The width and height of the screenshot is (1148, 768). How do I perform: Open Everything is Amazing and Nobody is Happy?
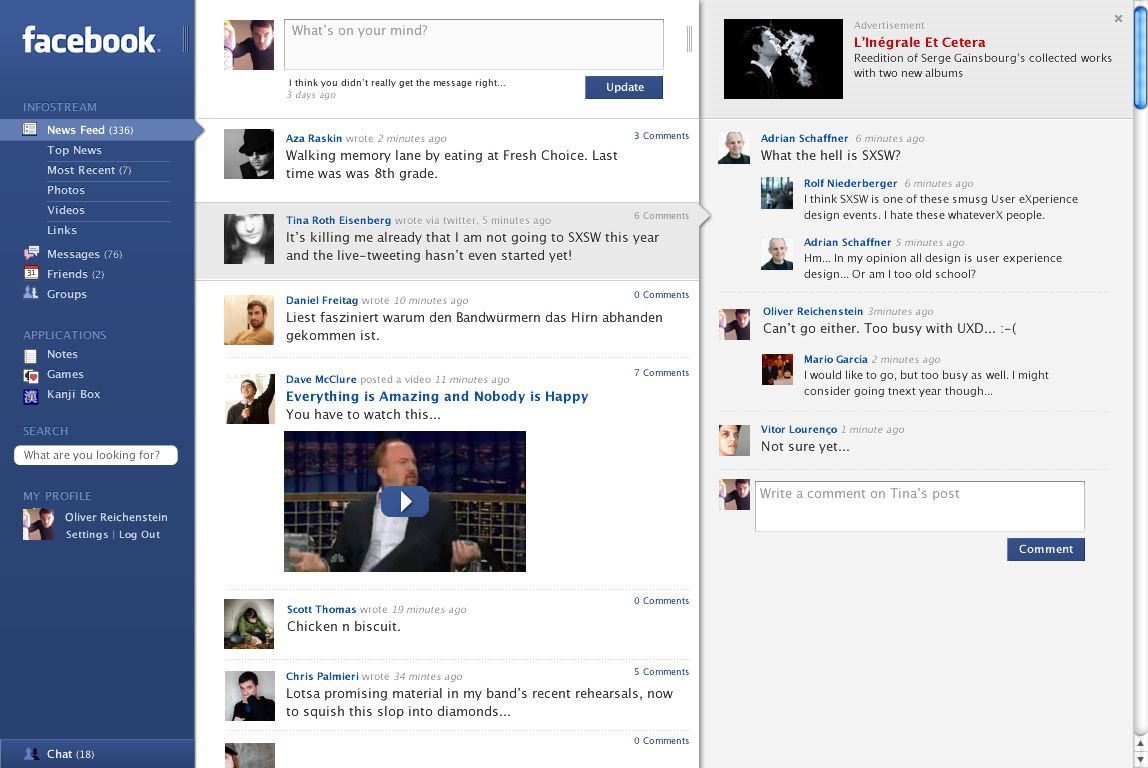(437, 396)
